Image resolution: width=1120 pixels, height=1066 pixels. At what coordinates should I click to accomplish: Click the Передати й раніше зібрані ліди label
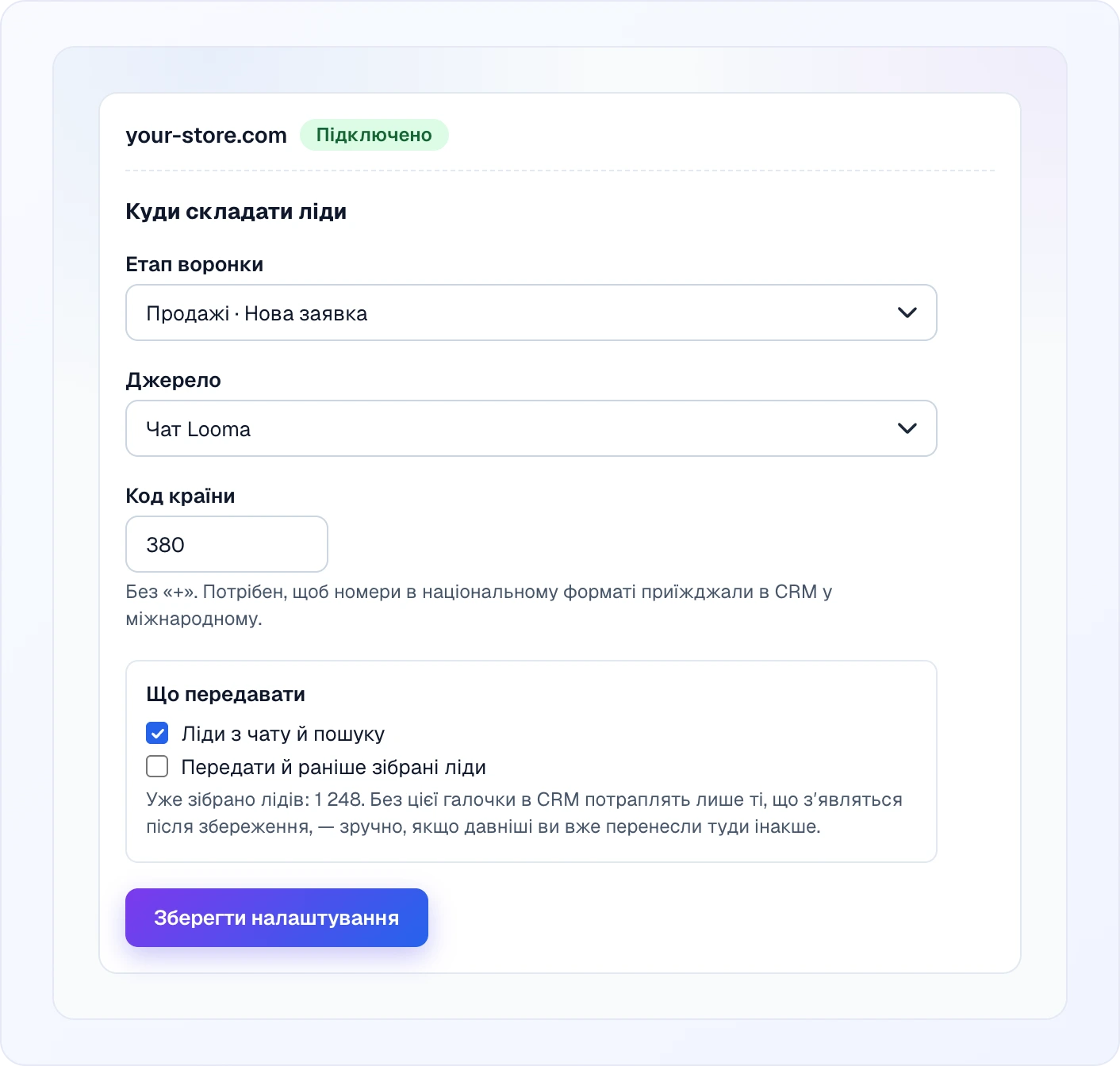[334, 767]
